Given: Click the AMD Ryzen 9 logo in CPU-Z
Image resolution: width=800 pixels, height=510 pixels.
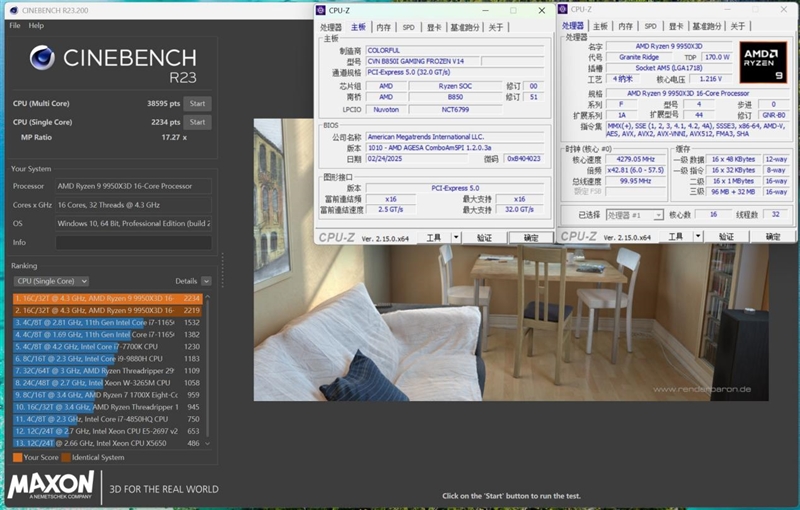Looking at the screenshot, I should tap(763, 63).
